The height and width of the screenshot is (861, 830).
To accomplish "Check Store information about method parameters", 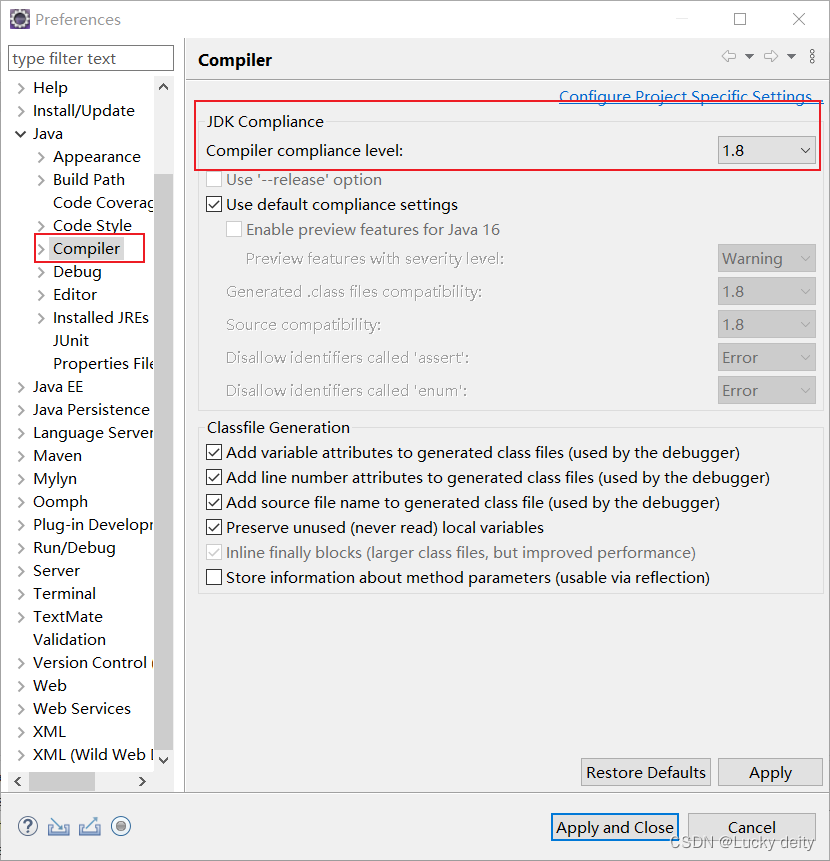I will click(213, 577).
